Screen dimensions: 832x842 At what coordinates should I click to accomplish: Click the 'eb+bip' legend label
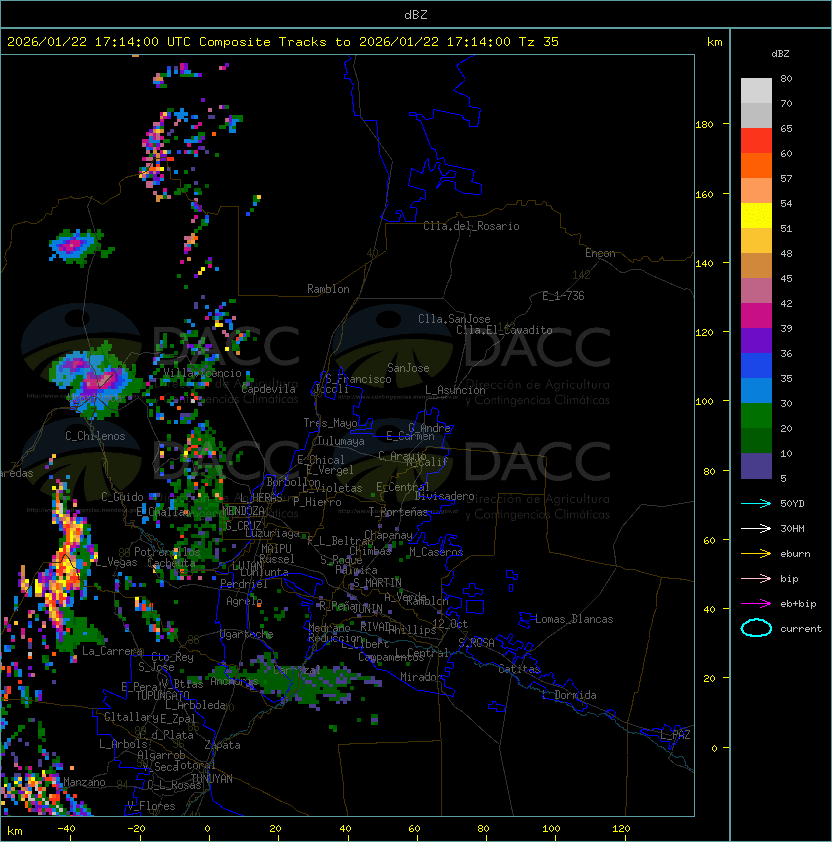click(798, 604)
